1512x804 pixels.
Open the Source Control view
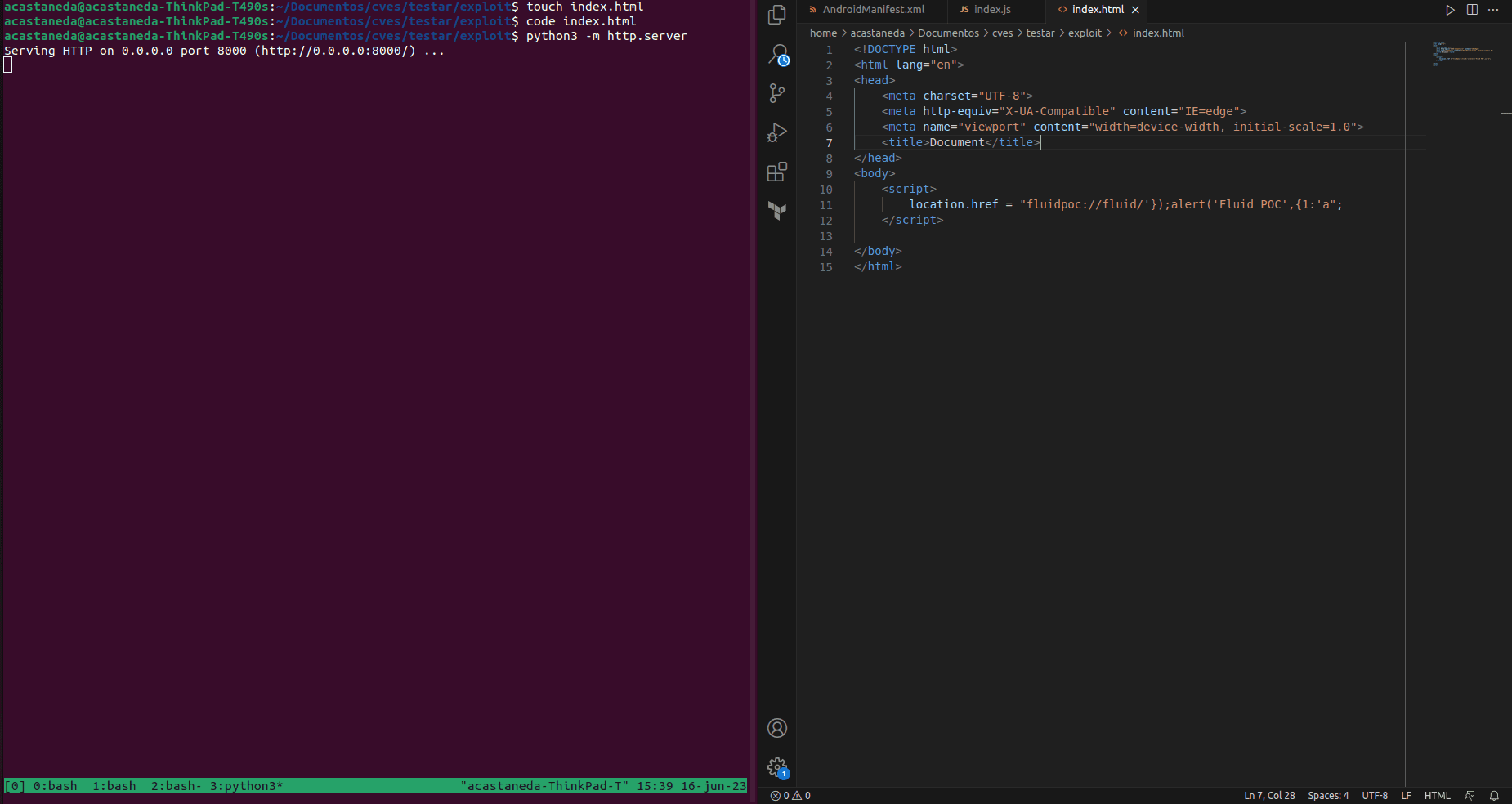[x=777, y=93]
